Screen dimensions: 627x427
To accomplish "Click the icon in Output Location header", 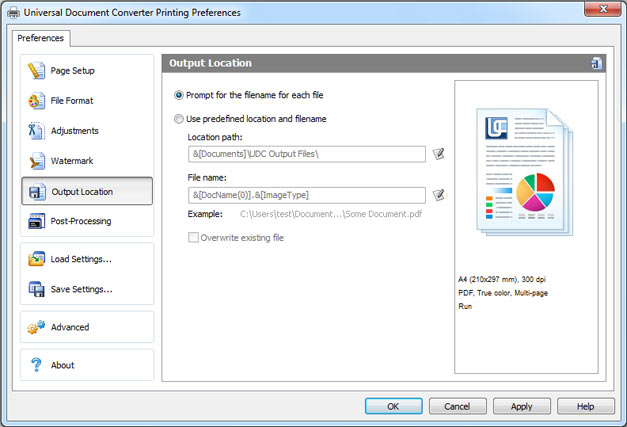I will [596, 63].
